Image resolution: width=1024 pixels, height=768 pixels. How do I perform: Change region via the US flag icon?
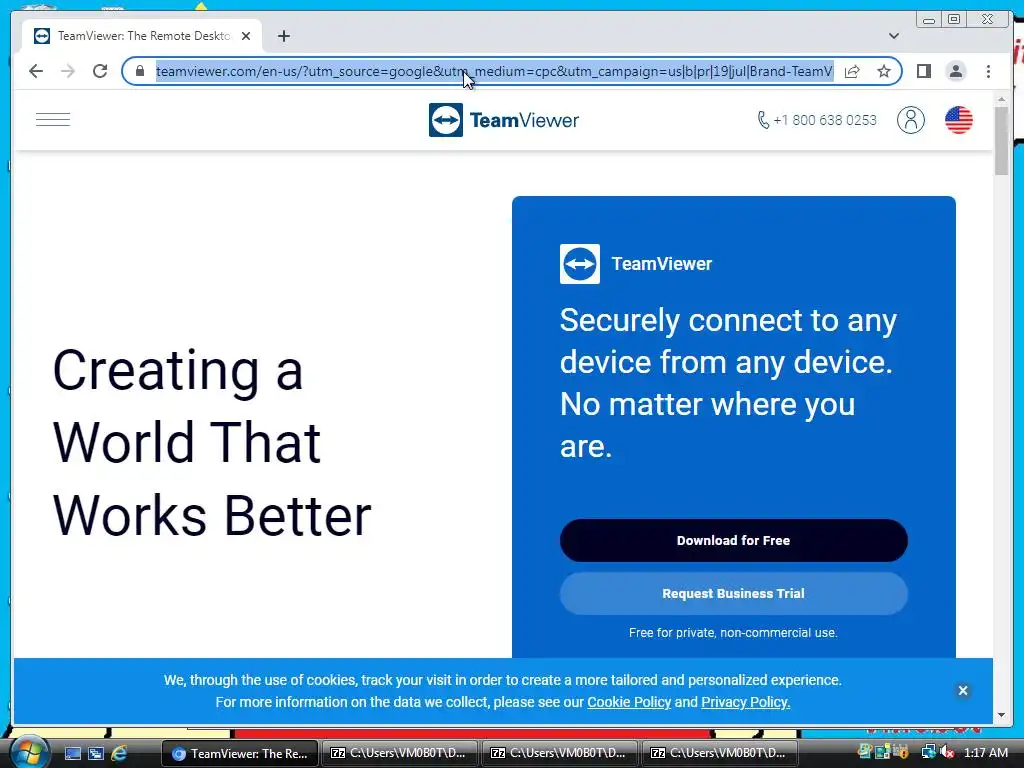tap(959, 120)
